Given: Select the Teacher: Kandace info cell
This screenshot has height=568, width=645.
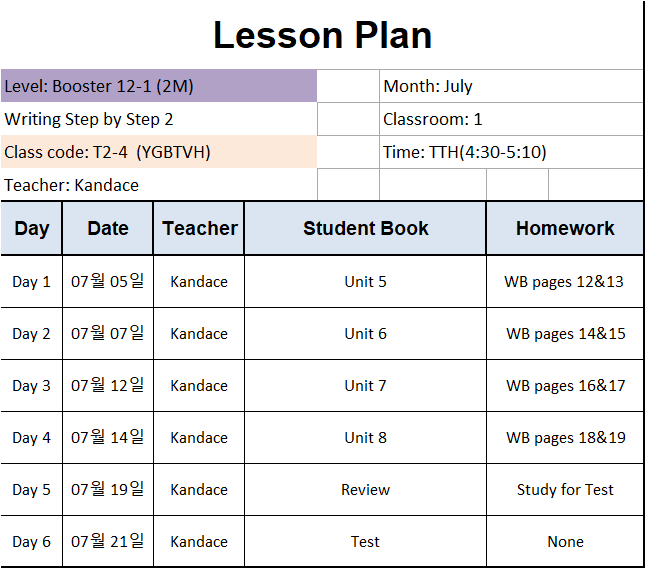Looking at the screenshot, I should tap(159, 185).
